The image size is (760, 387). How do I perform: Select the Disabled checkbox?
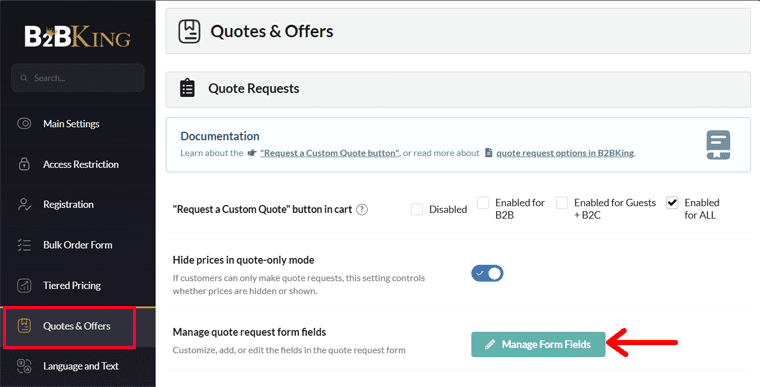click(x=416, y=209)
